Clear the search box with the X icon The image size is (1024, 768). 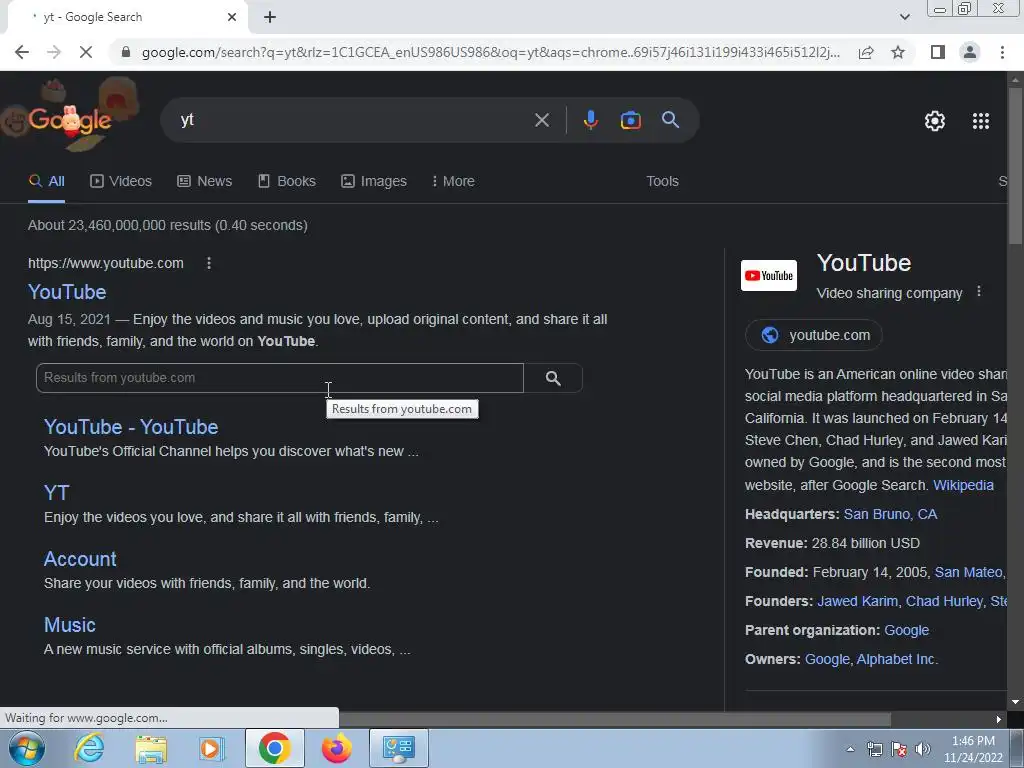click(x=541, y=120)
